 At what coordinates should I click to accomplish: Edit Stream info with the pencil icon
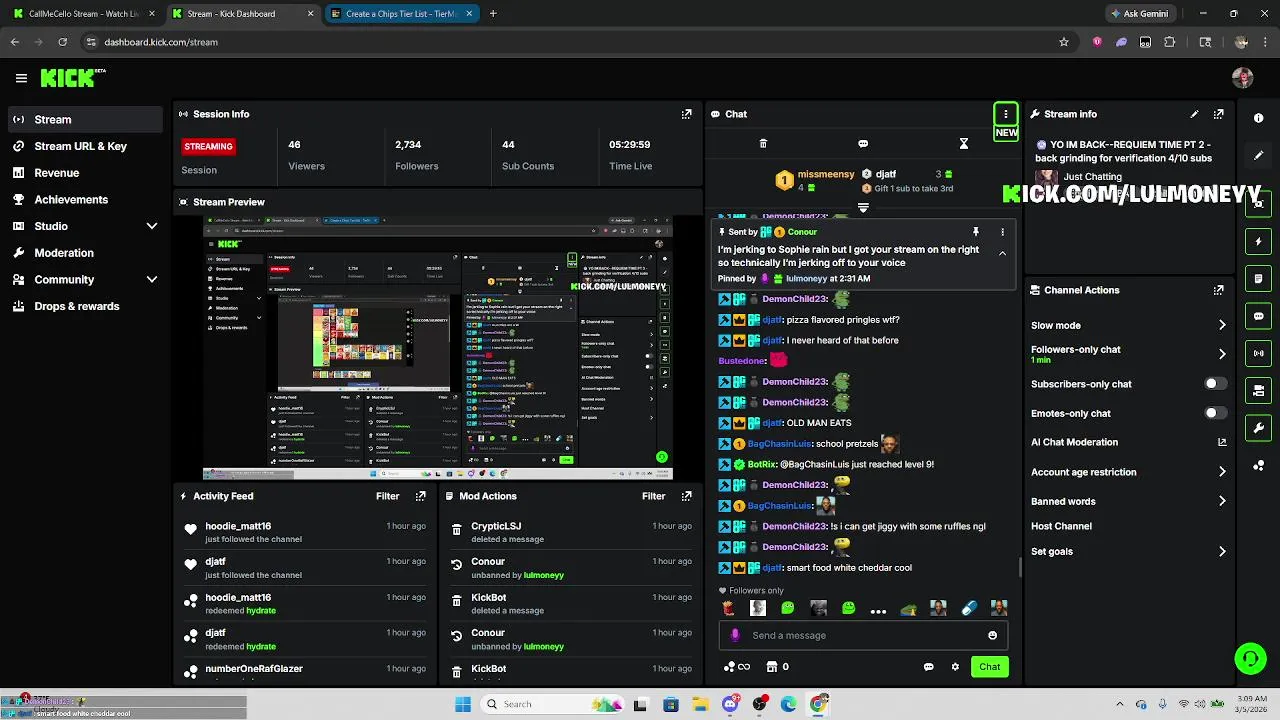click(x=1194, y=114)
